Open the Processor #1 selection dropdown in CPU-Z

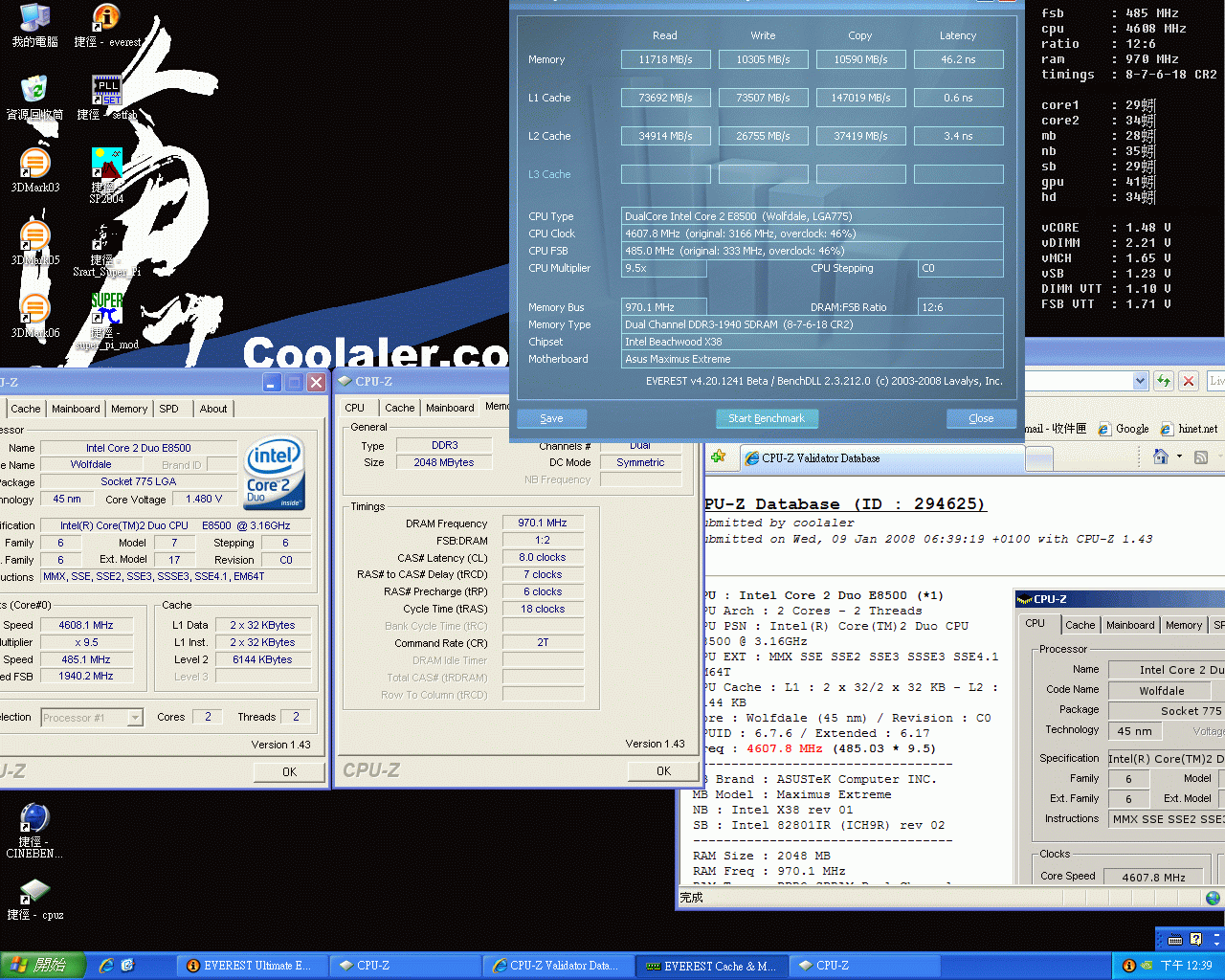tap(135, 718)
